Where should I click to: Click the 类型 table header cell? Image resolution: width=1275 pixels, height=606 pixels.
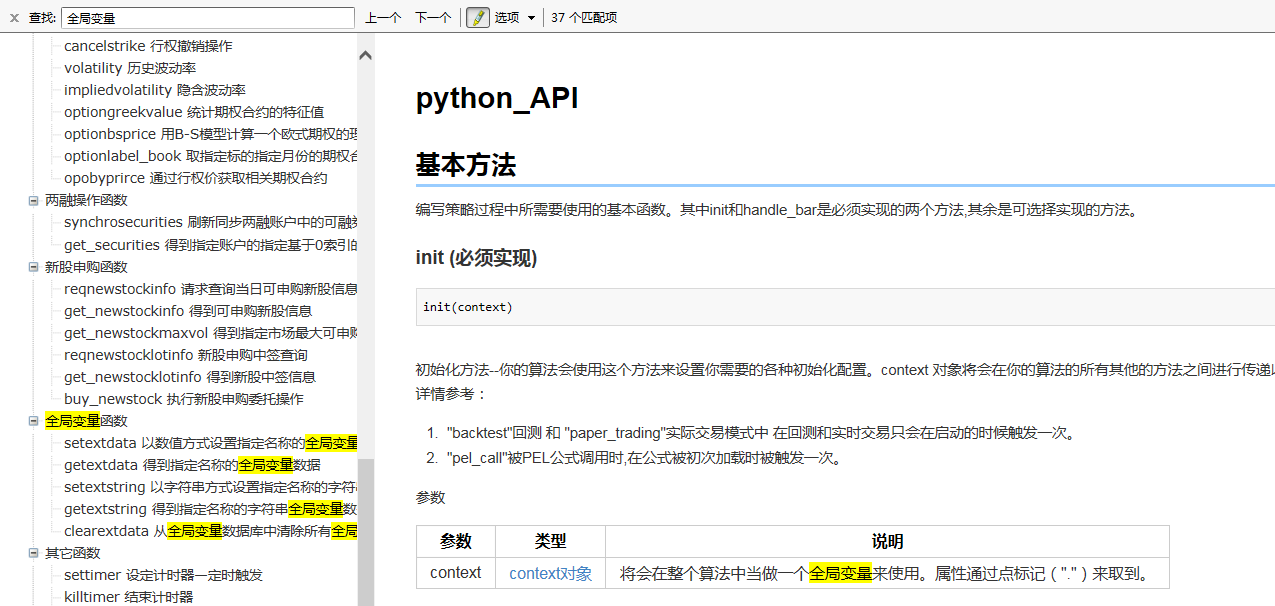pyautogui.click(x=551, y=541)
